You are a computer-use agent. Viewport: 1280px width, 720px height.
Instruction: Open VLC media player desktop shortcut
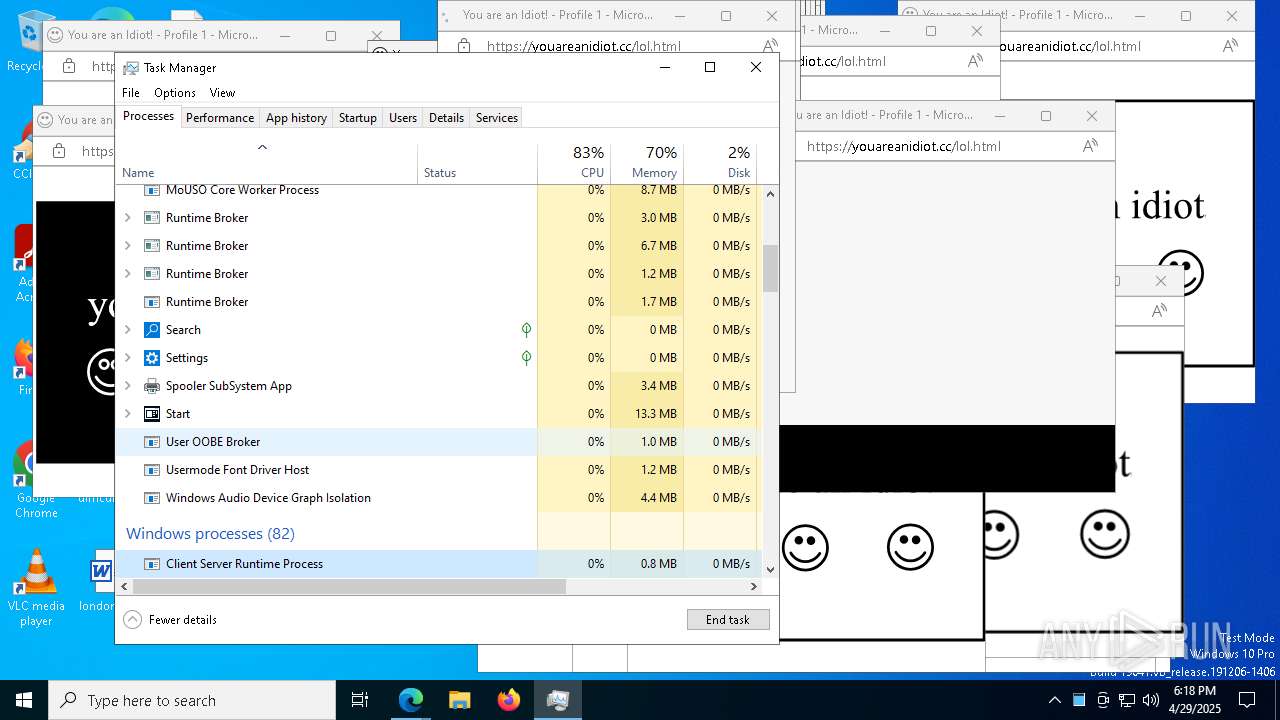[36, 588]
